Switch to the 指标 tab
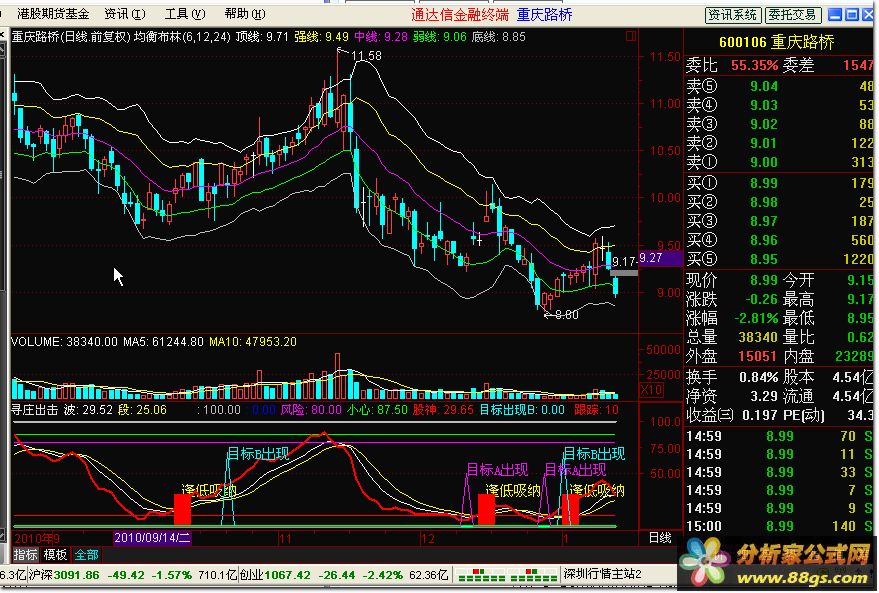Screen dimensions: 879x593 25,555
